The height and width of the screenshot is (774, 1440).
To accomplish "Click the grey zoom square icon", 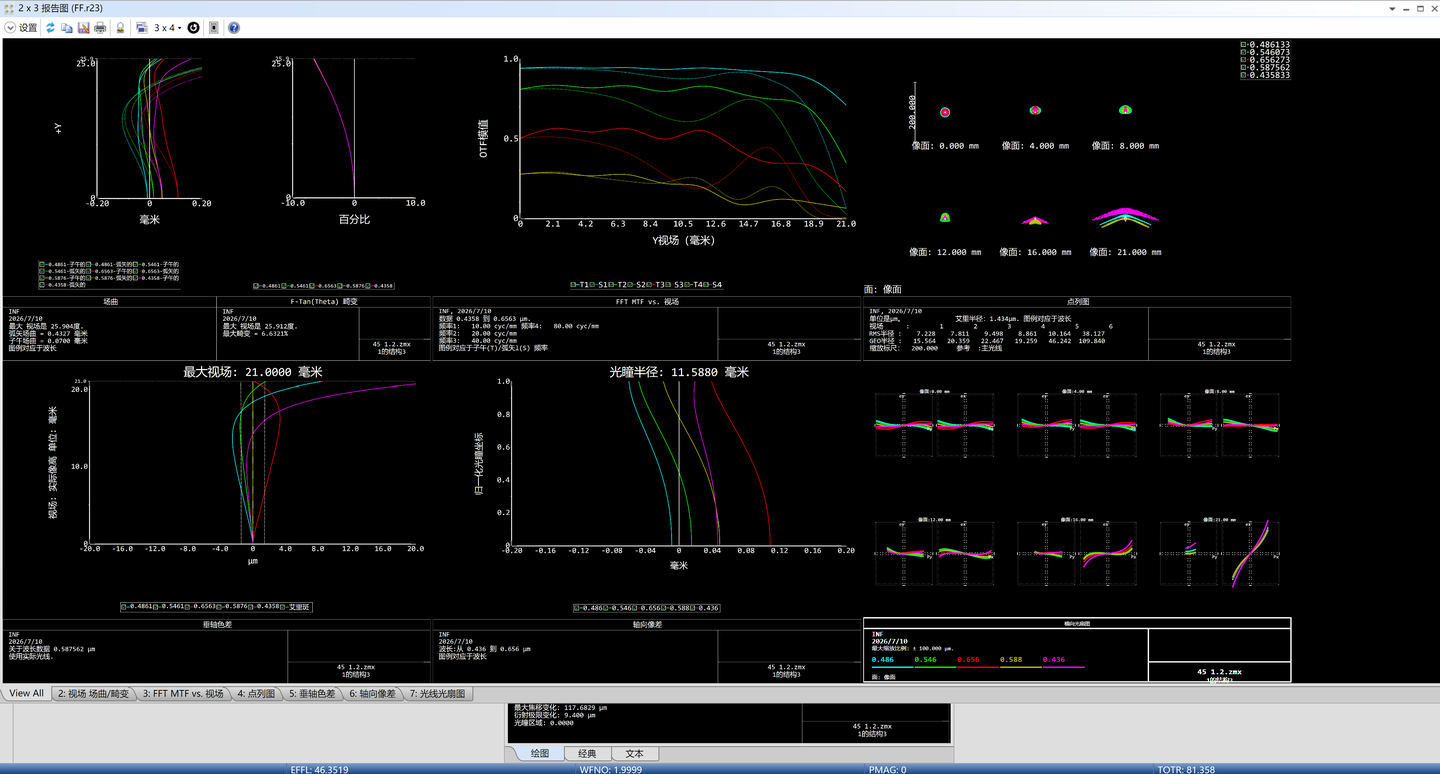I will 214,28.
